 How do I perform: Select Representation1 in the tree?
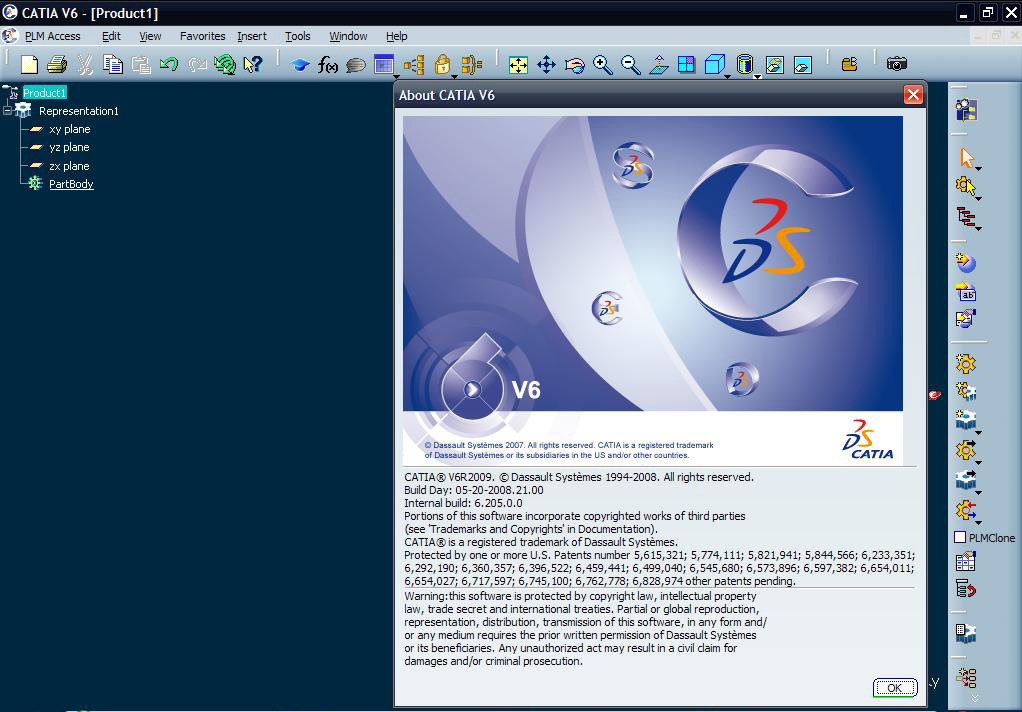click(79, 111)
